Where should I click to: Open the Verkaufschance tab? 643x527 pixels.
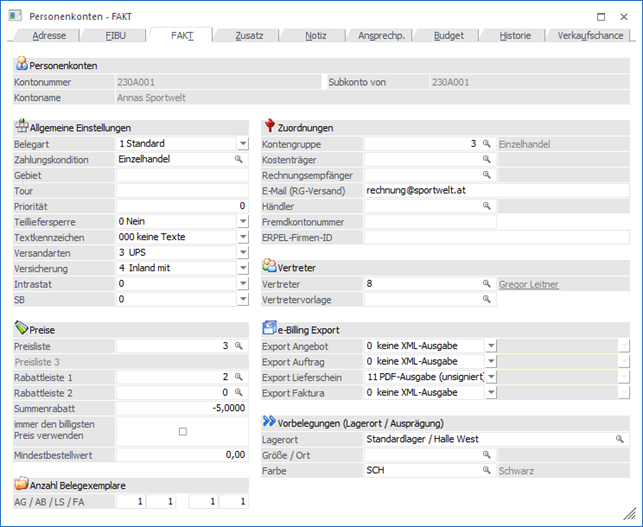coord(590,35)
